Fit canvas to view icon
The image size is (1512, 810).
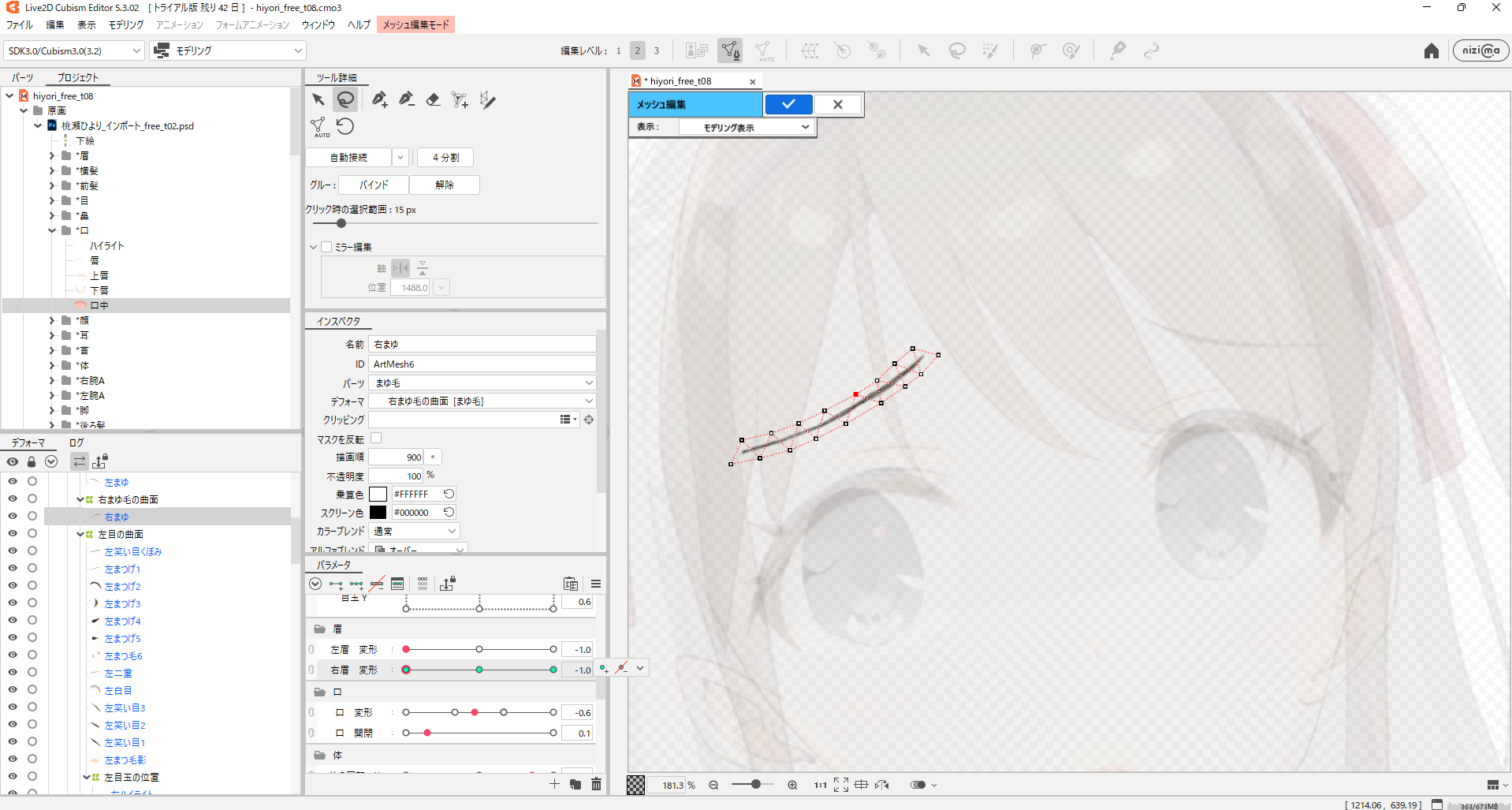point(841,785)
